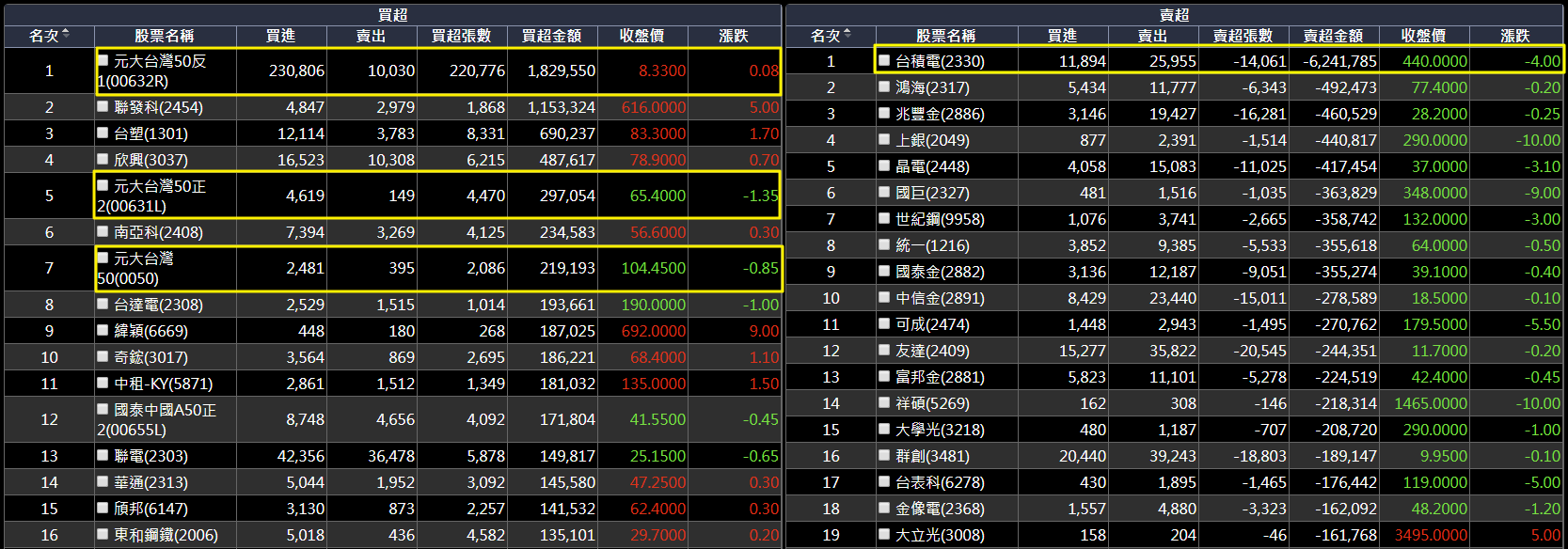Image resolution: width=1568 pixels, height=549 pixels.
Task: Open stock 世紀鋼(9958)
Action: [x=940, y=219]
